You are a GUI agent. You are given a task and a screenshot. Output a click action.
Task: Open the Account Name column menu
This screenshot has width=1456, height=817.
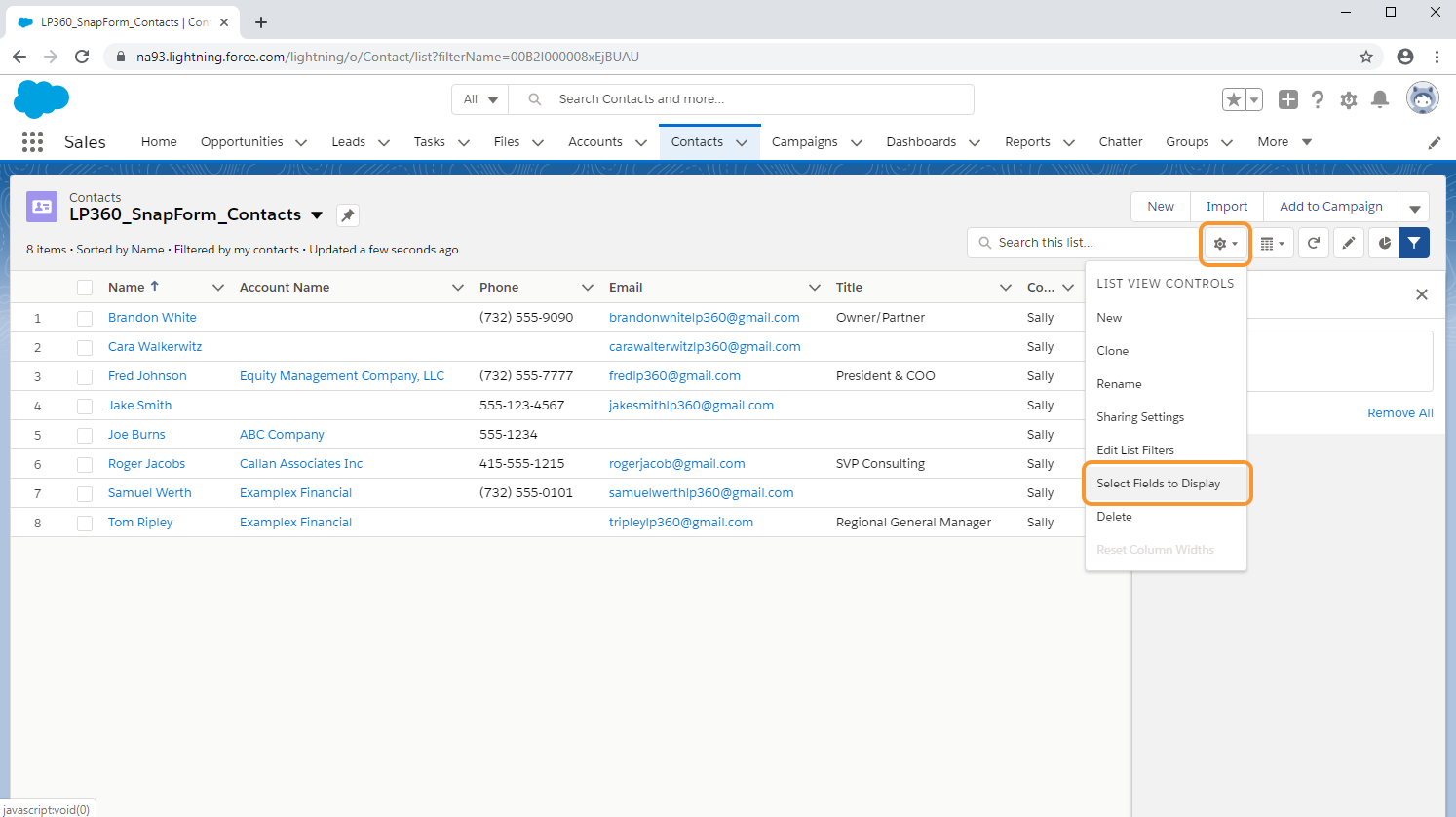point(458,288)
